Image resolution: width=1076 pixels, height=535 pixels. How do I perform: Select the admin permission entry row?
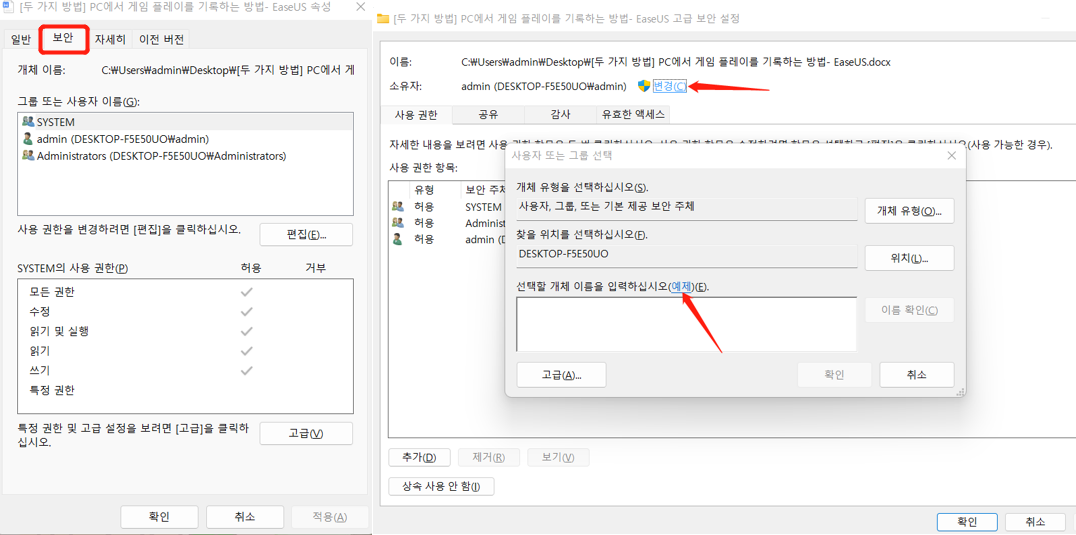pos(447,239)
